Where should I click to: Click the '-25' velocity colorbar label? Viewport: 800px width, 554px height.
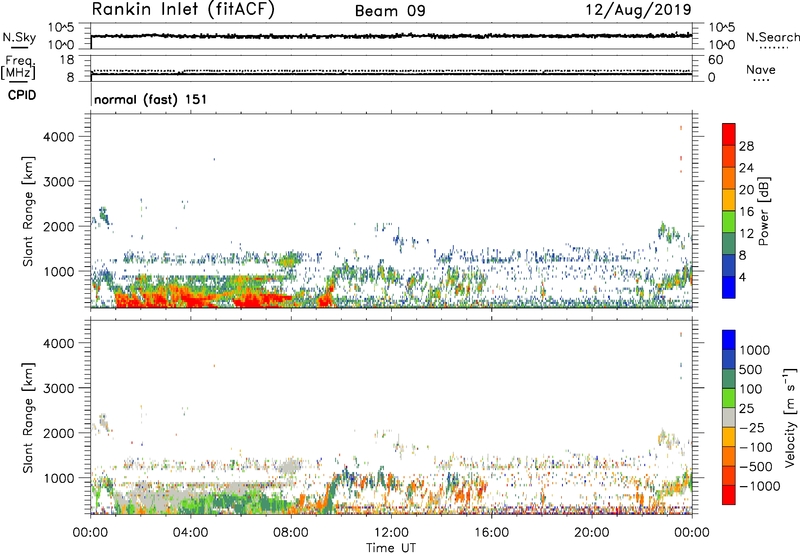(751, 428)
